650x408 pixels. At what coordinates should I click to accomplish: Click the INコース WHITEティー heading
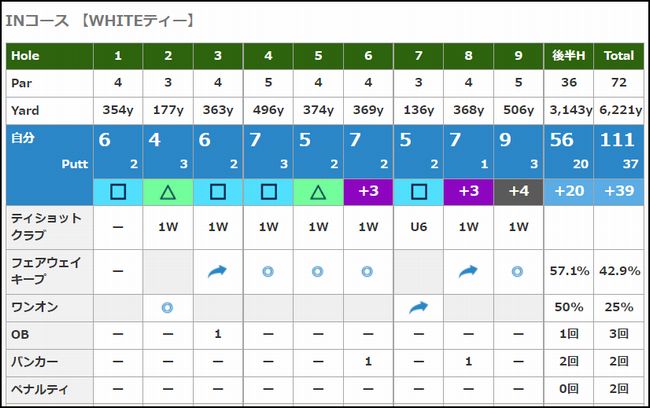tap(99, 19)
